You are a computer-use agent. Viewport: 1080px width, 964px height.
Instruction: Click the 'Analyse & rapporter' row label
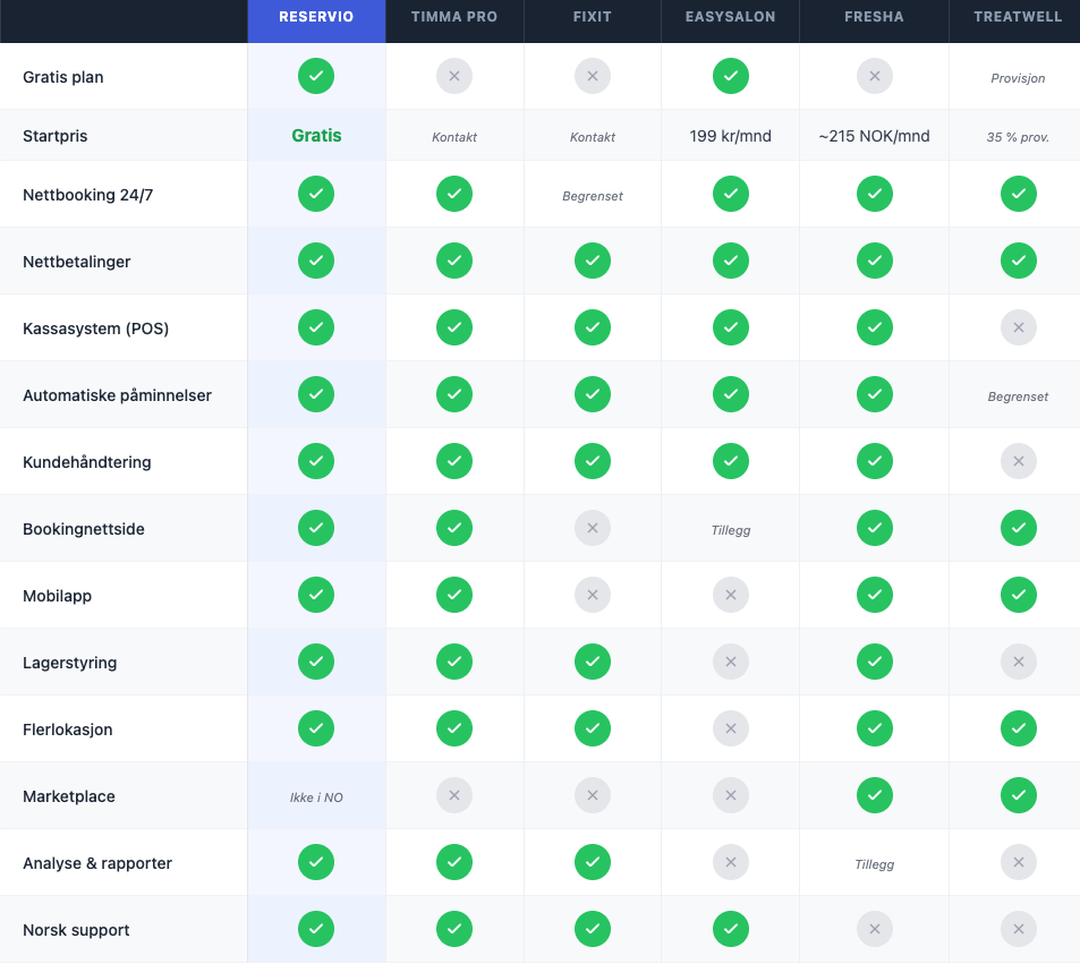point(97,863)
